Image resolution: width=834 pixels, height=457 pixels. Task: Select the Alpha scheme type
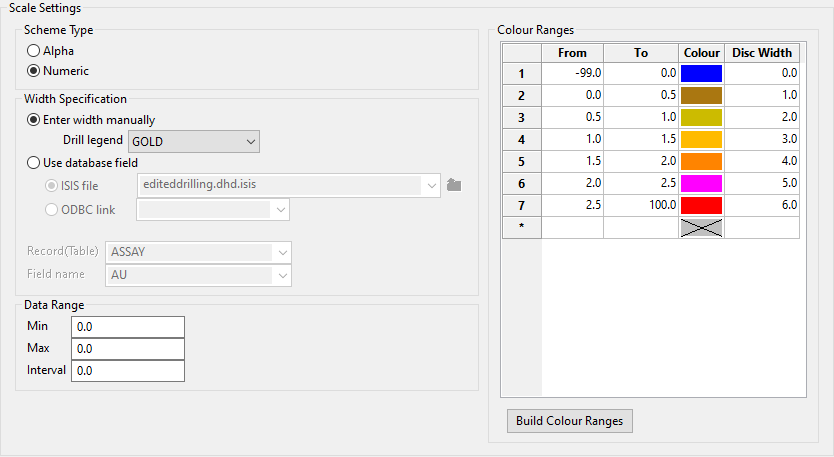tap(34, 50)
